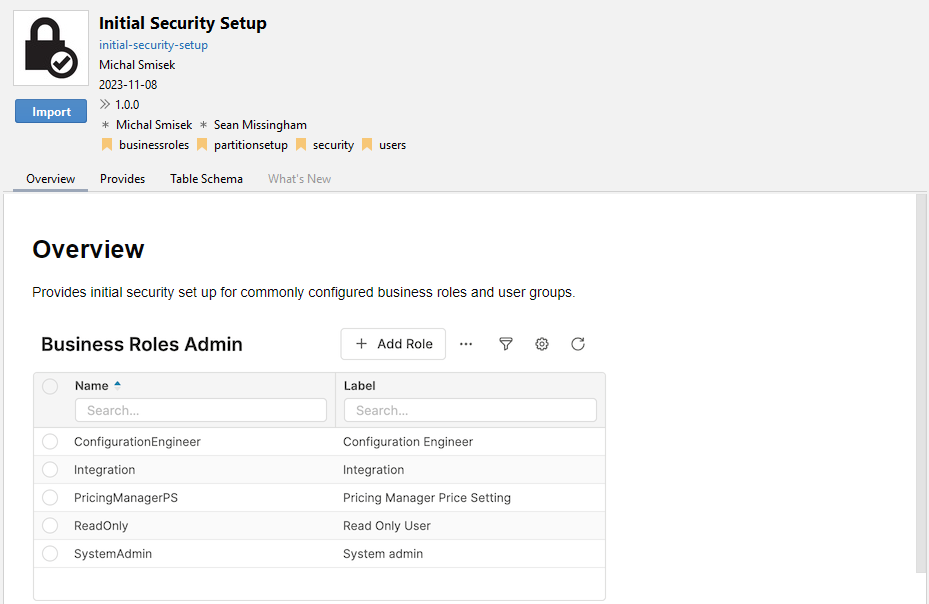The image size is (929, 604).
Task: Click the Add Role button
Action: point(393,344)
